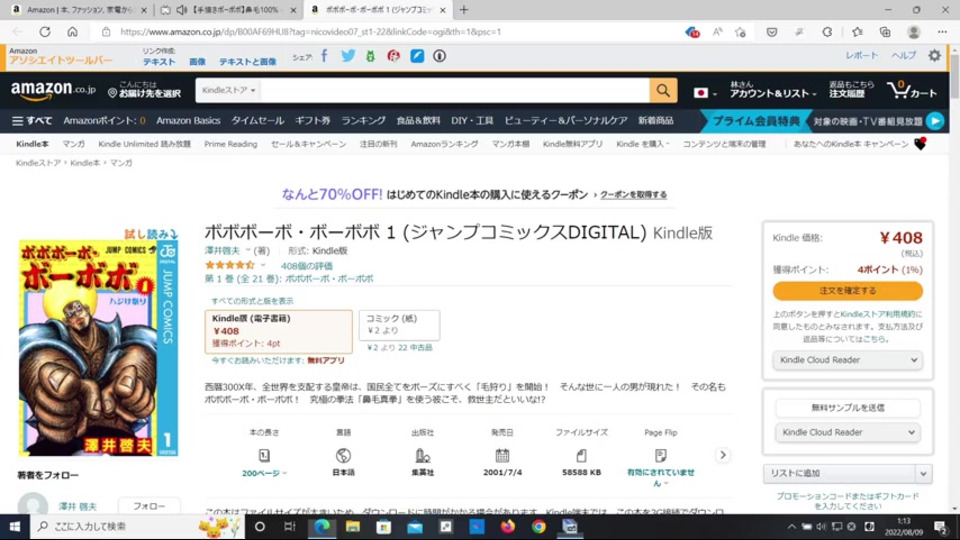The height and width of the screenshot is (540, 960).
Task: Click お届け先を選択 delivery location
Action: click(x=144, y=90)
